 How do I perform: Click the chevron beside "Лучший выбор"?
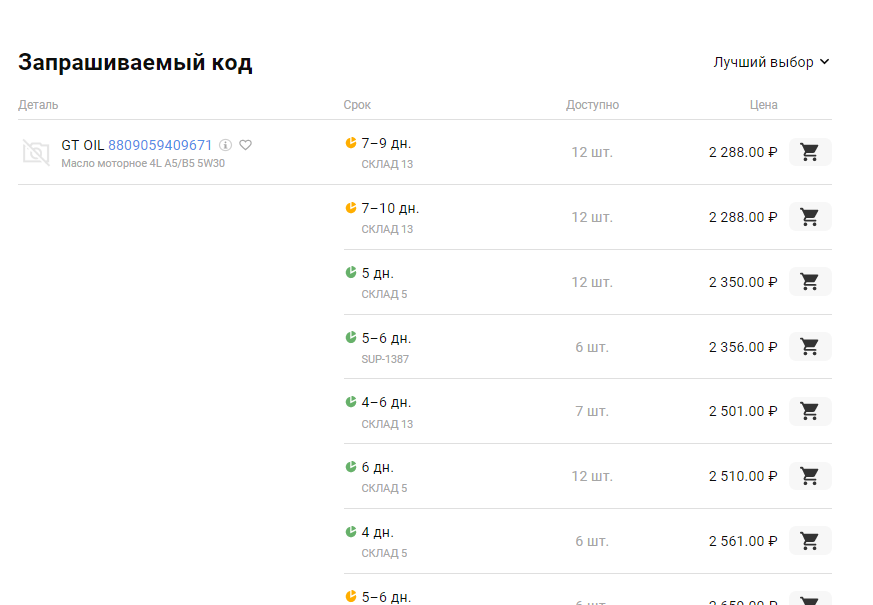825,62
